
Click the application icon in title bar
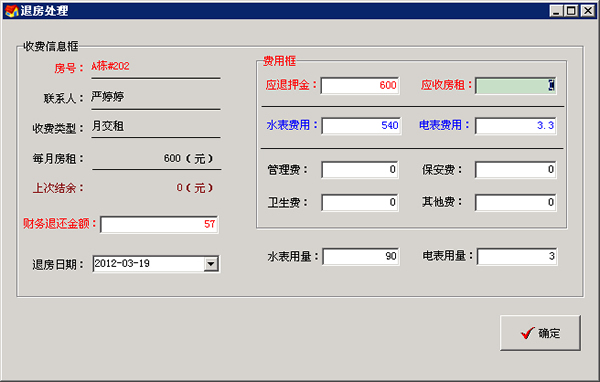coord(11,11)
